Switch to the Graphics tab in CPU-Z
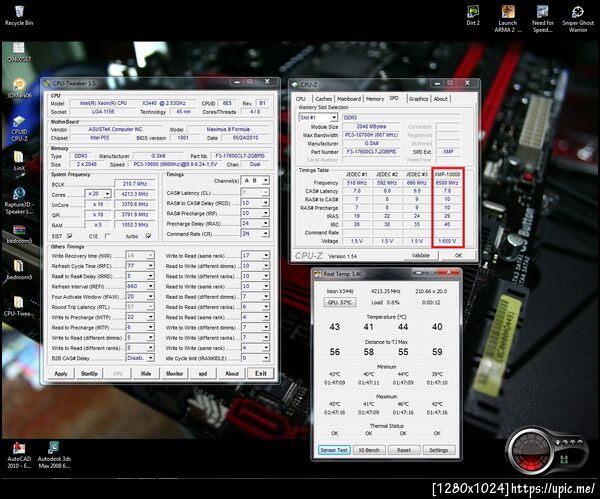The image size is (600, 499). (x=419, y=99)
